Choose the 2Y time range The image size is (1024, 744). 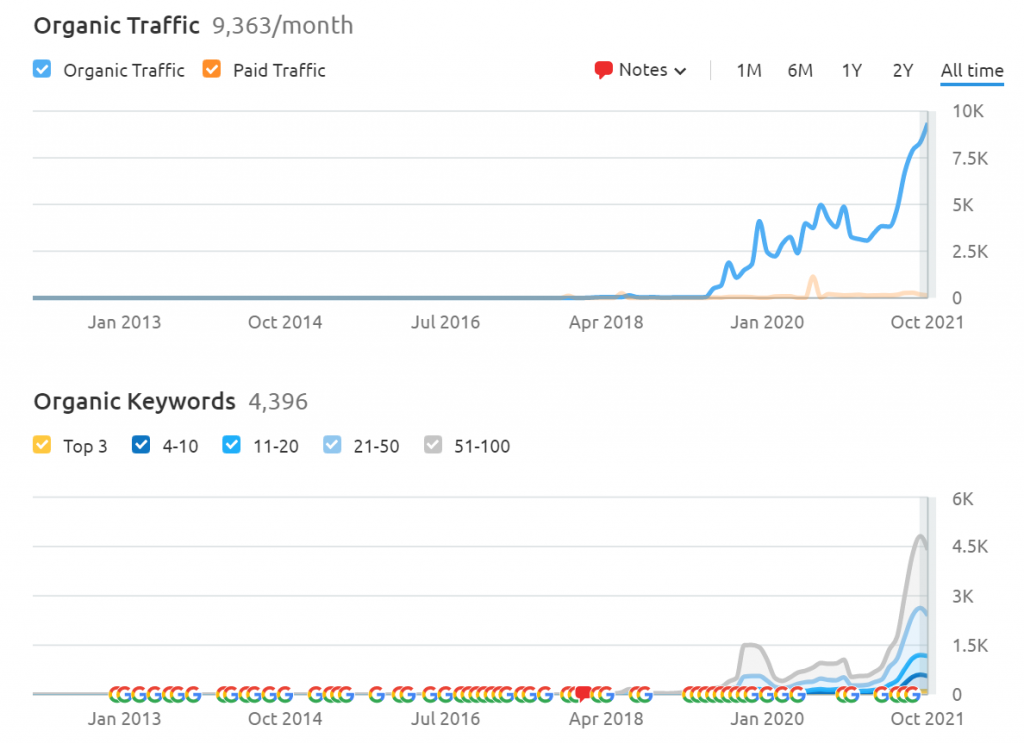903,70
